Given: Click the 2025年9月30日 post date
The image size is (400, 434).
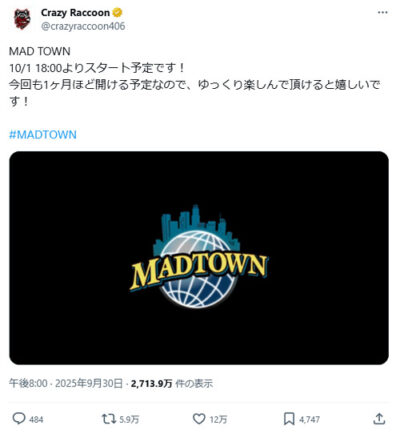Looking at the screenshot, I should coord(89,383).
